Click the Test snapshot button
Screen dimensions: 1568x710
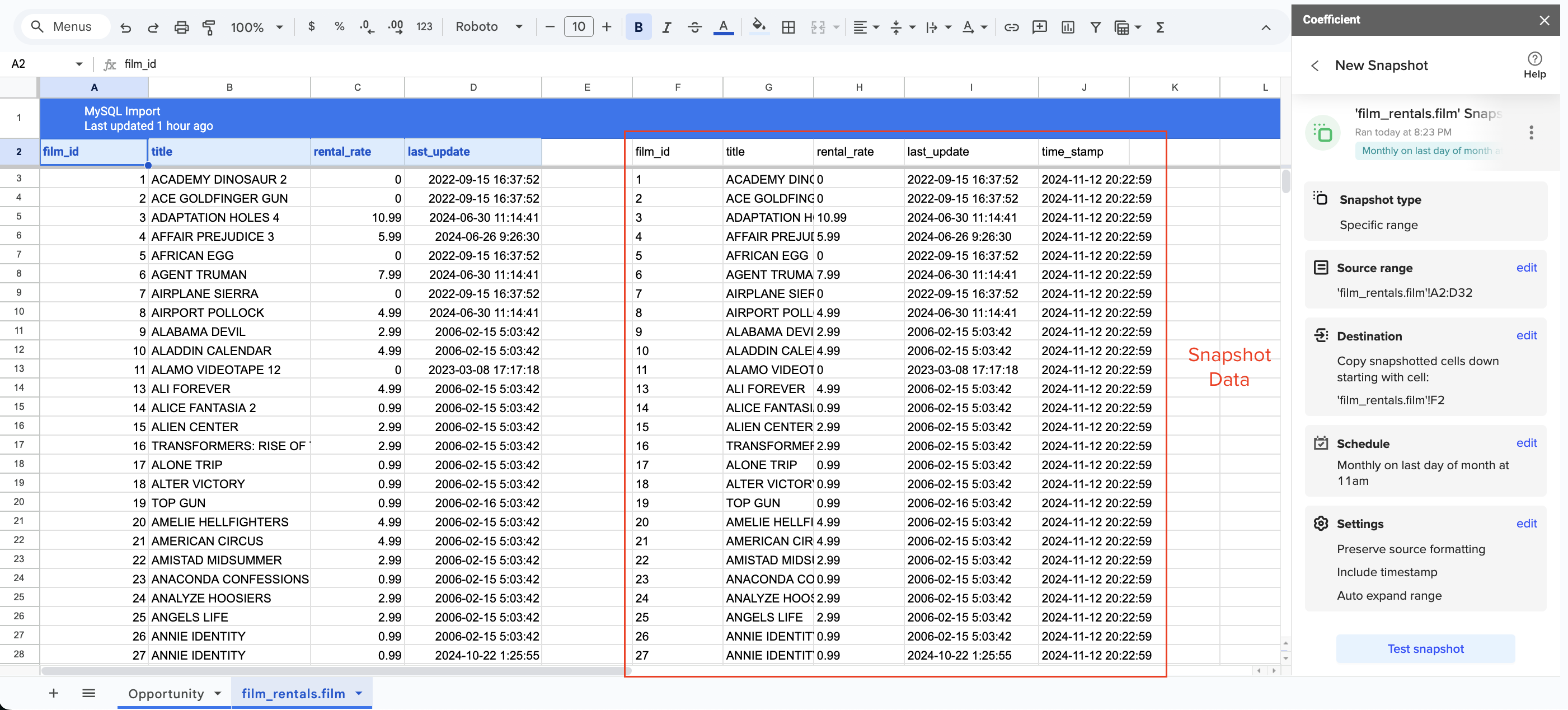(1424, 648)
